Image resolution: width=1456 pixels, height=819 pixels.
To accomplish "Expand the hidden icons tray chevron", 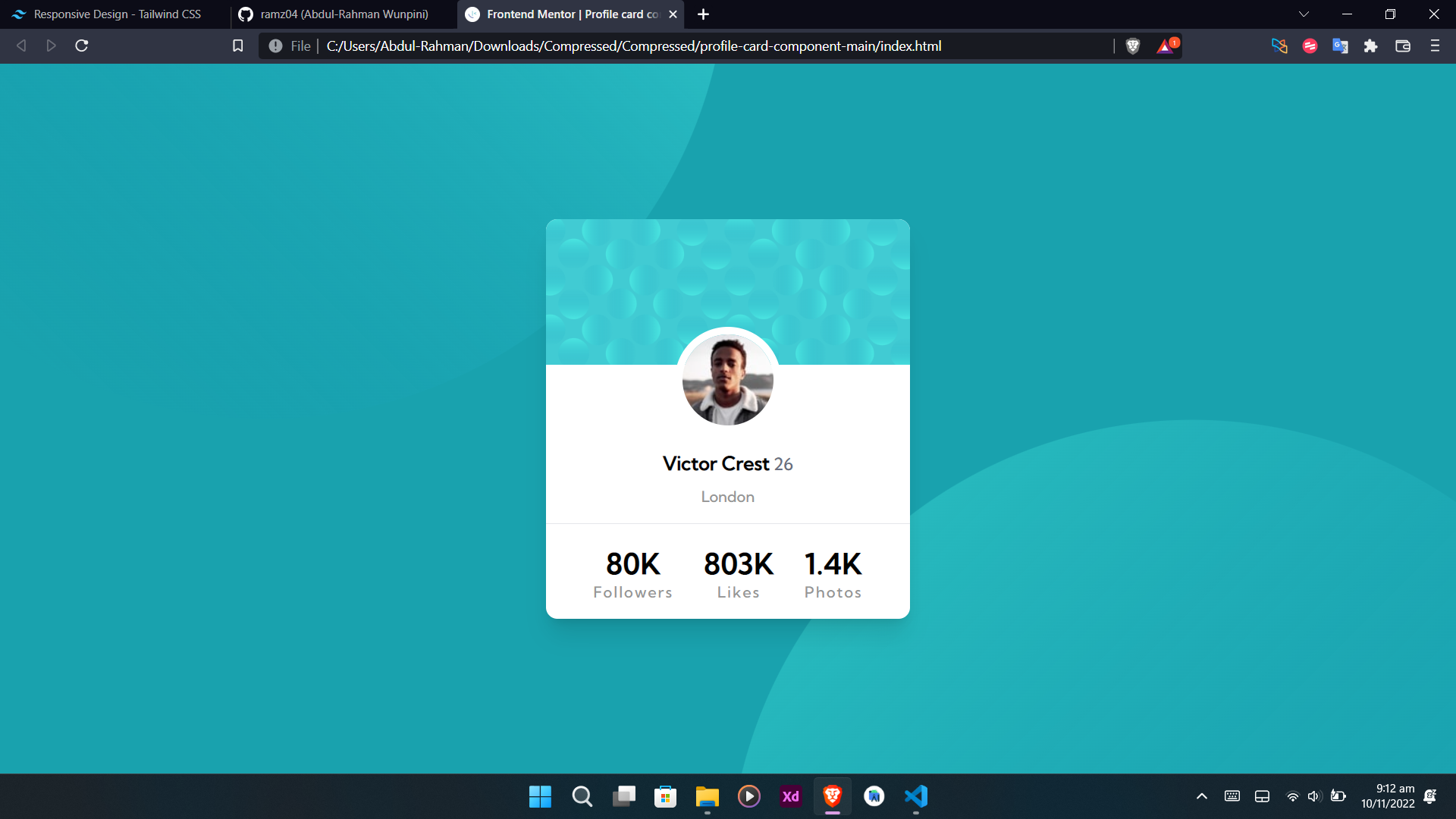I will click(1202, 796).
